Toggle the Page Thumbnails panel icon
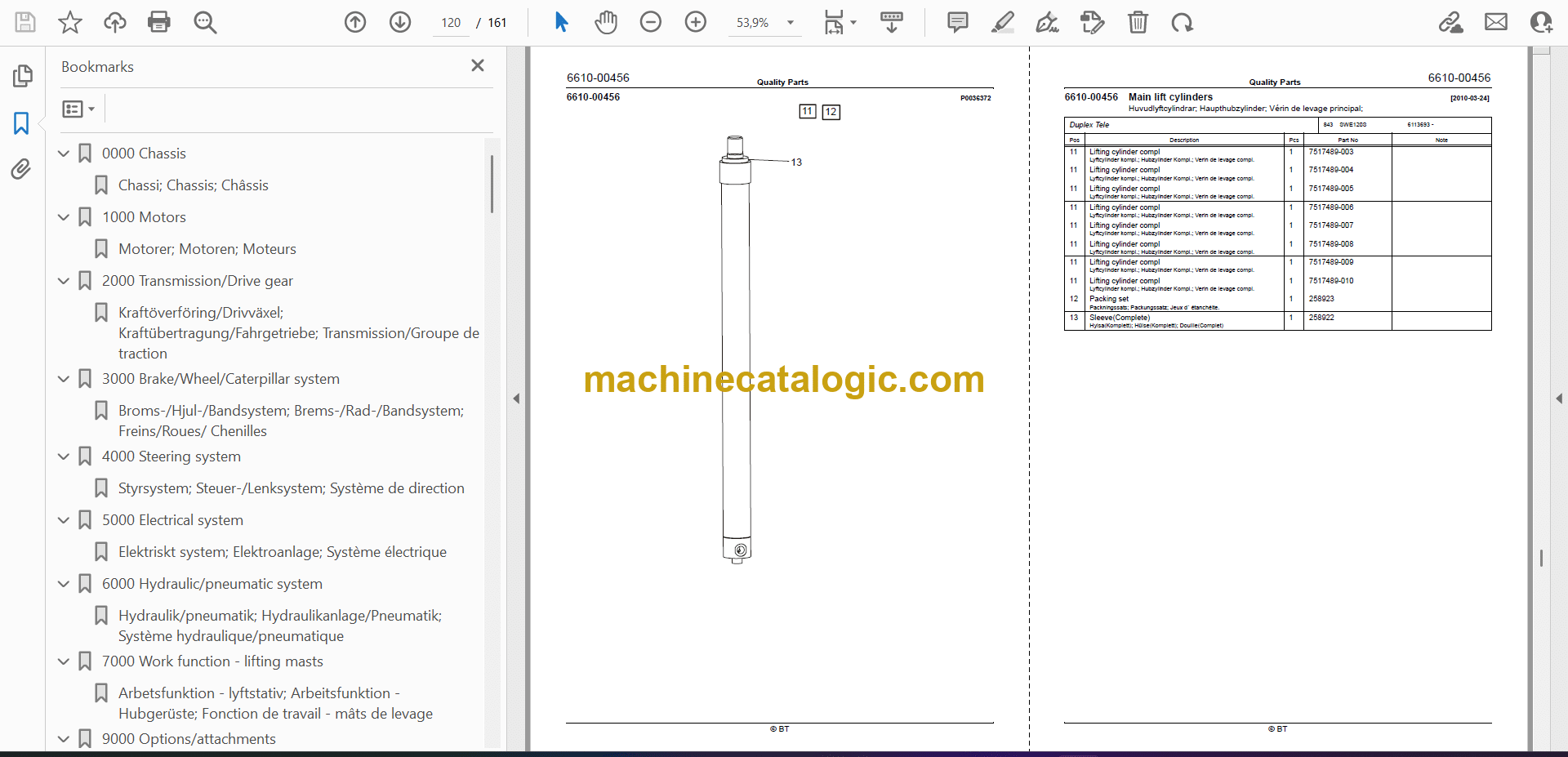 [x=22, y=76]
